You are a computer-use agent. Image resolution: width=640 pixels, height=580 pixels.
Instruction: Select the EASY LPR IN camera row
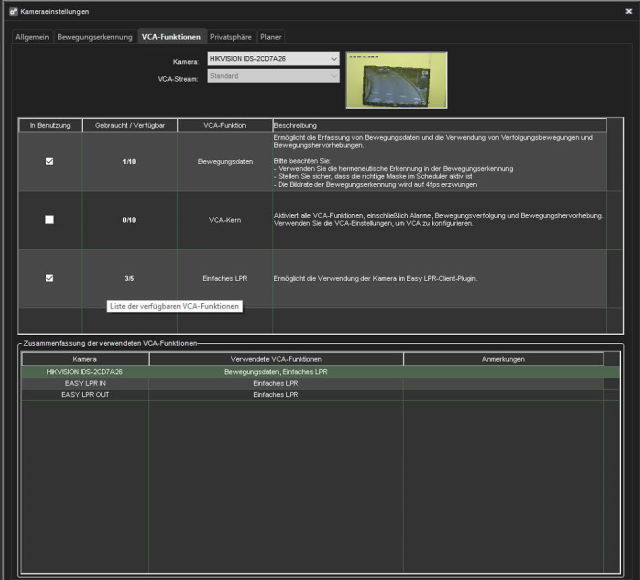tap(85, 383)
